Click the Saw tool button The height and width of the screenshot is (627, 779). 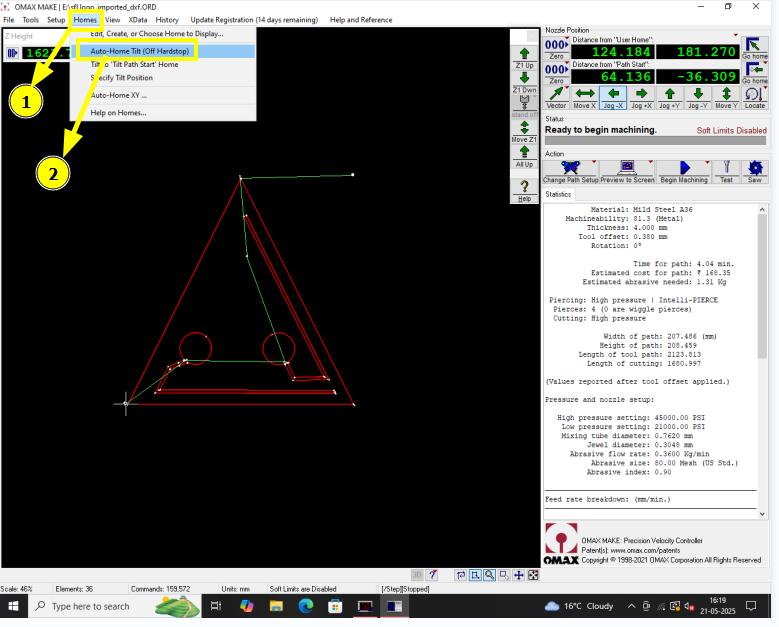(755, 172)
